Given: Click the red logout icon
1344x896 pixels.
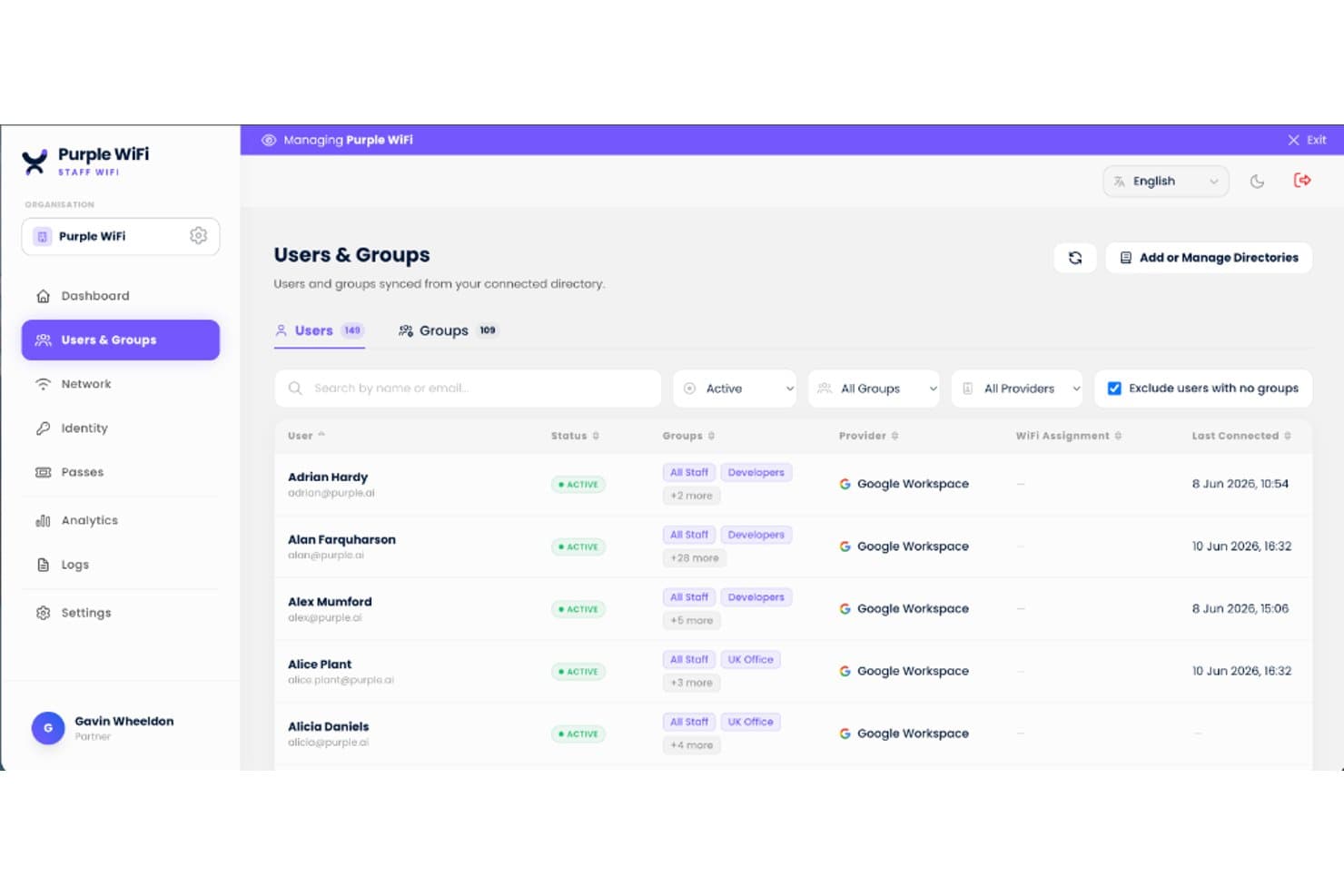Looking at the screenshot, I should (x=1301, y=181).
